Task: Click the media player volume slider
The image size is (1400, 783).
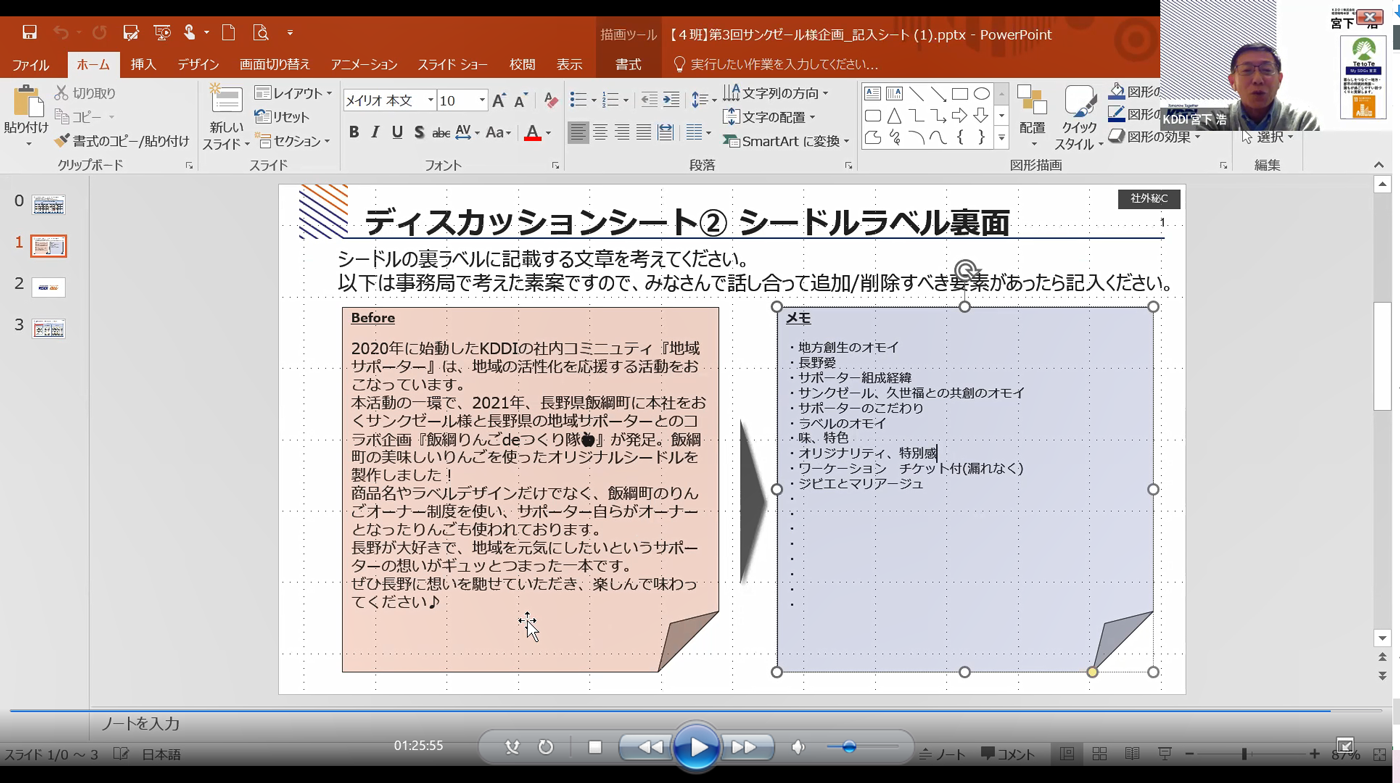Action: pos(849,747)
